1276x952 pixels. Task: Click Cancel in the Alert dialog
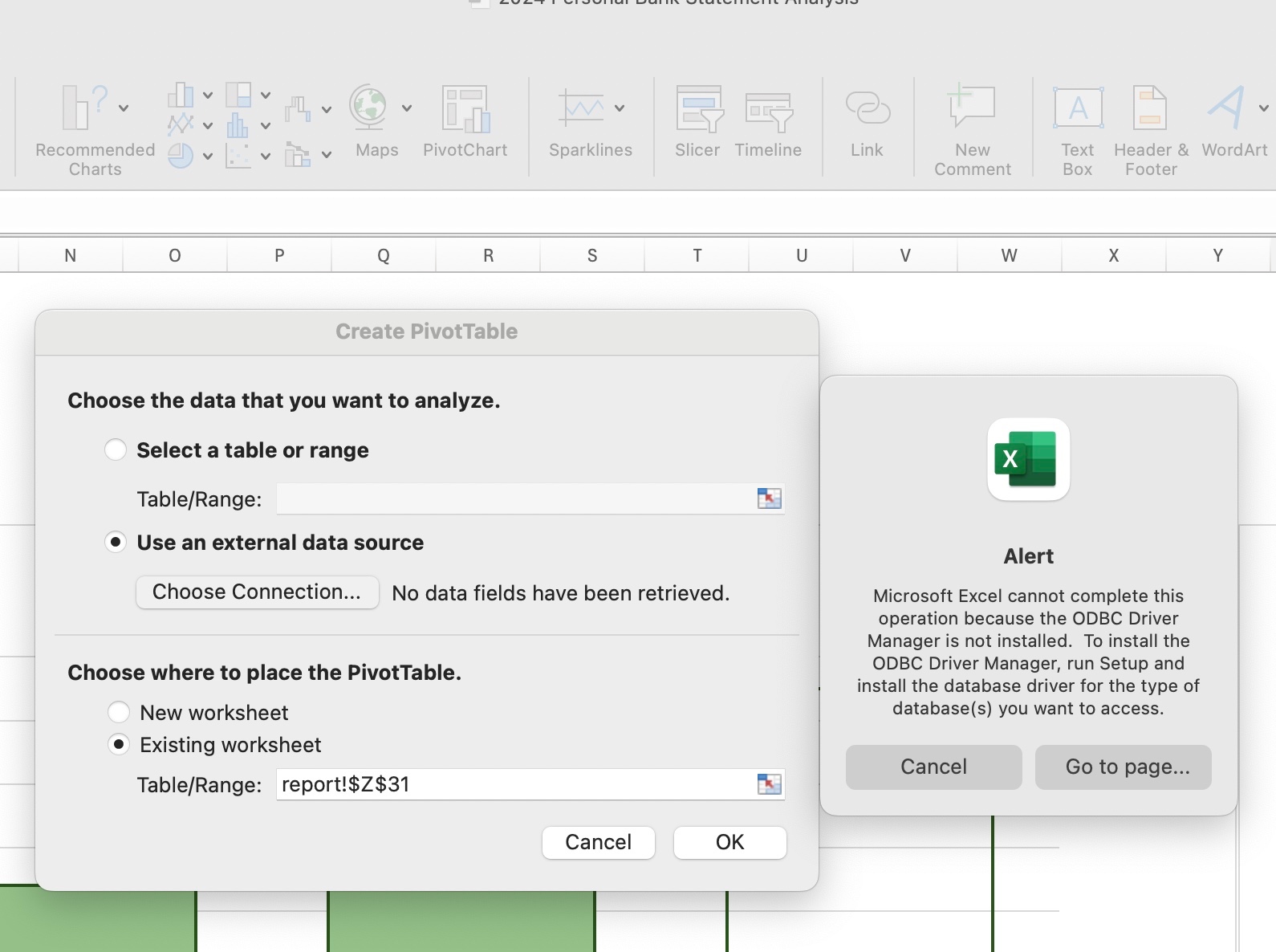(934, 767)
